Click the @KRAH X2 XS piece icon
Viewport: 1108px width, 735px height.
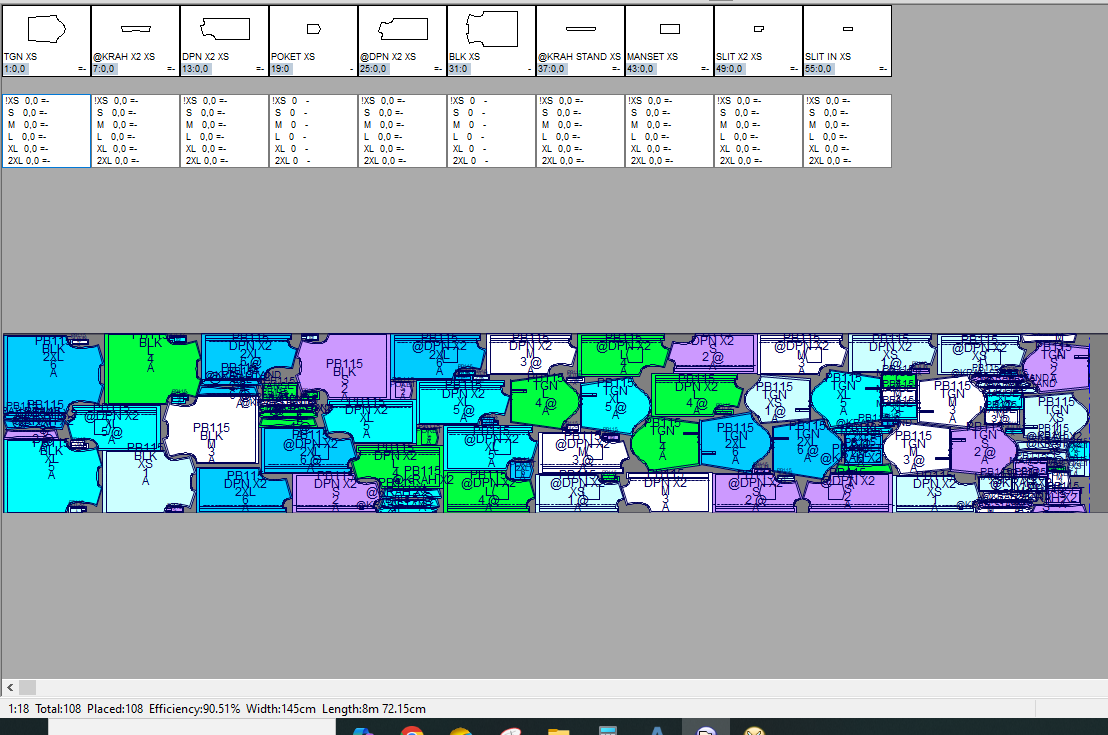click(x=135, y=29)
